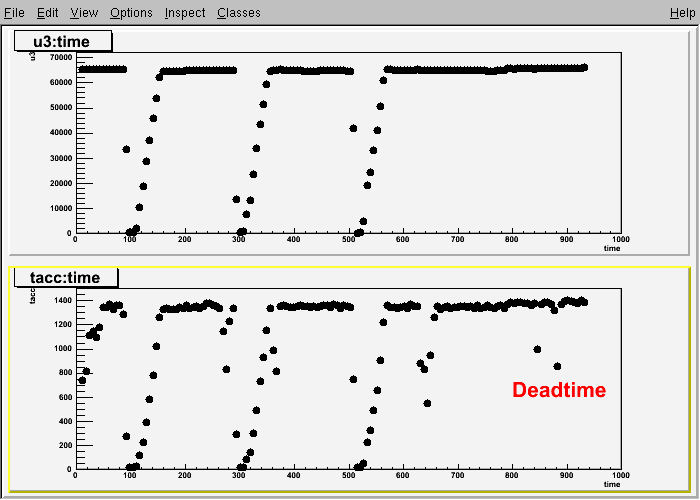Click the 30000 y-axis label in u3 plot
700x500 pixels.
pos(61,158)
